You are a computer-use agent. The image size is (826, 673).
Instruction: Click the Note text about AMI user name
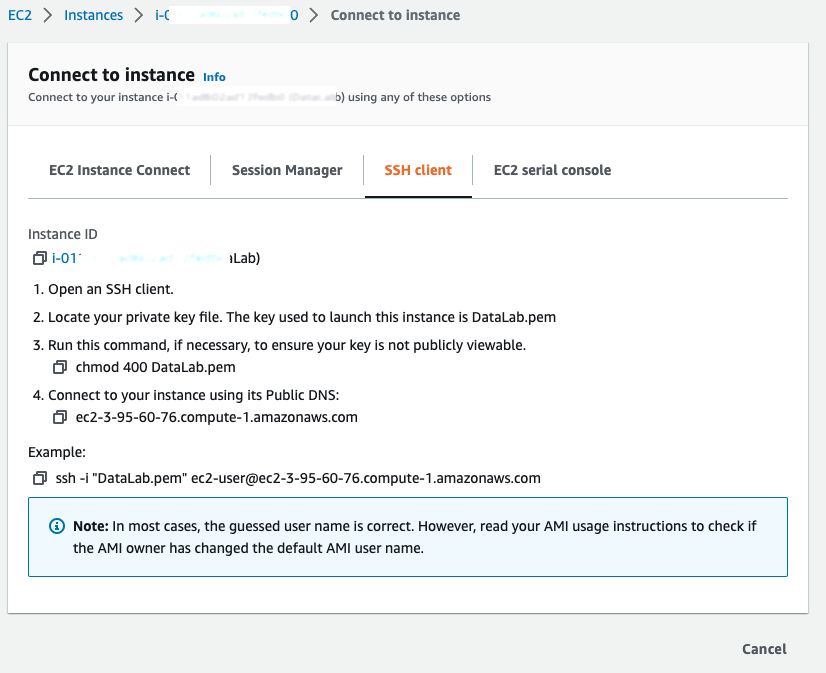420,537
